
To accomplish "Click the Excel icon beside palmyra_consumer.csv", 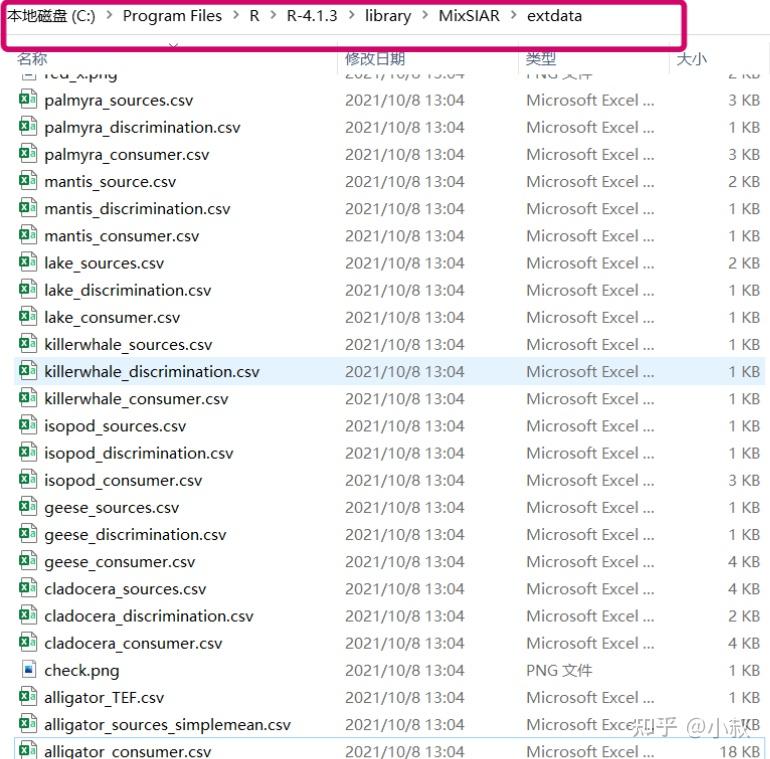I will click(x=28, y=154).
